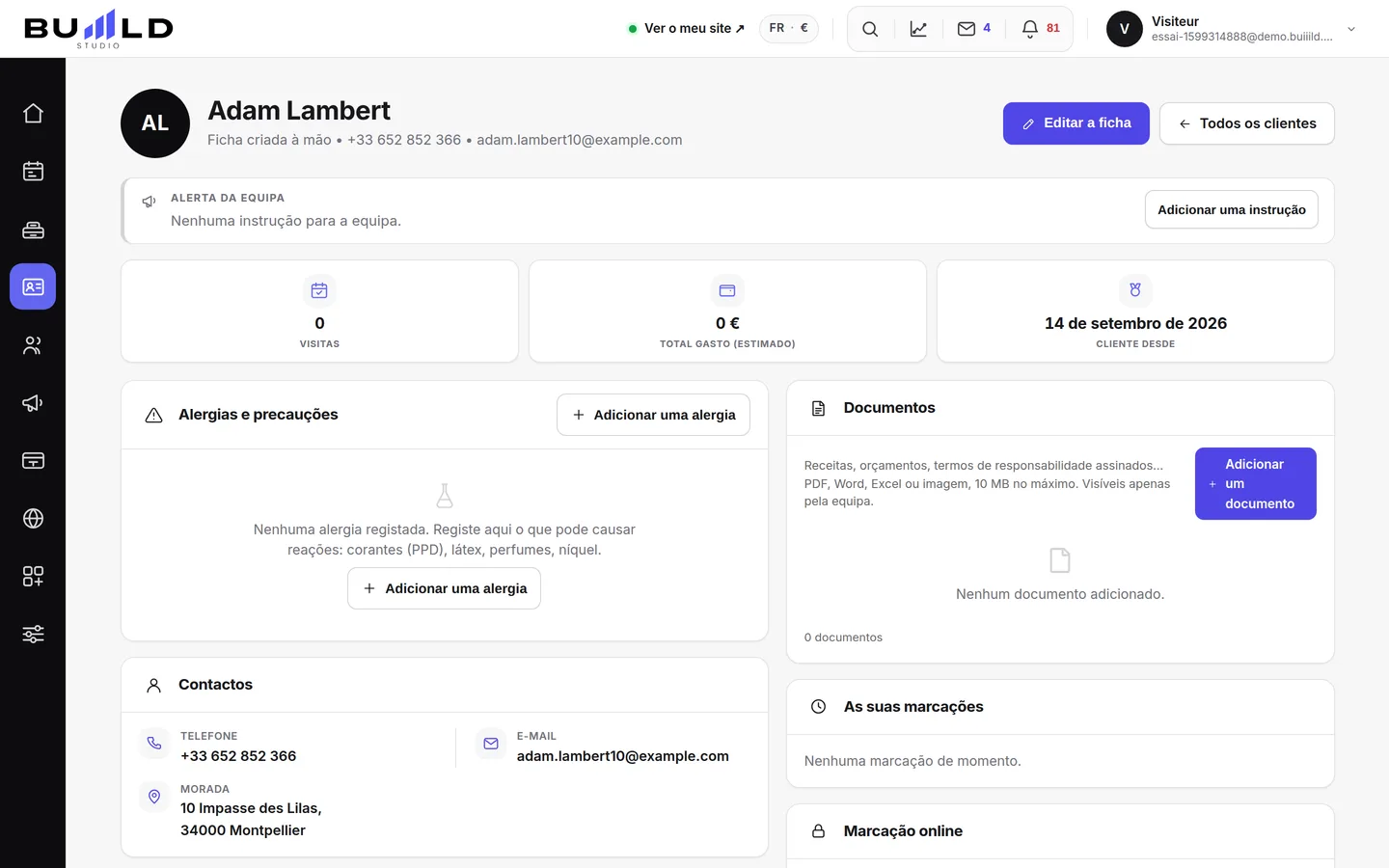Click the Documentos file icon
Image resolution: width=1389 pixels, height=868 pixels.
pos(818,409)
